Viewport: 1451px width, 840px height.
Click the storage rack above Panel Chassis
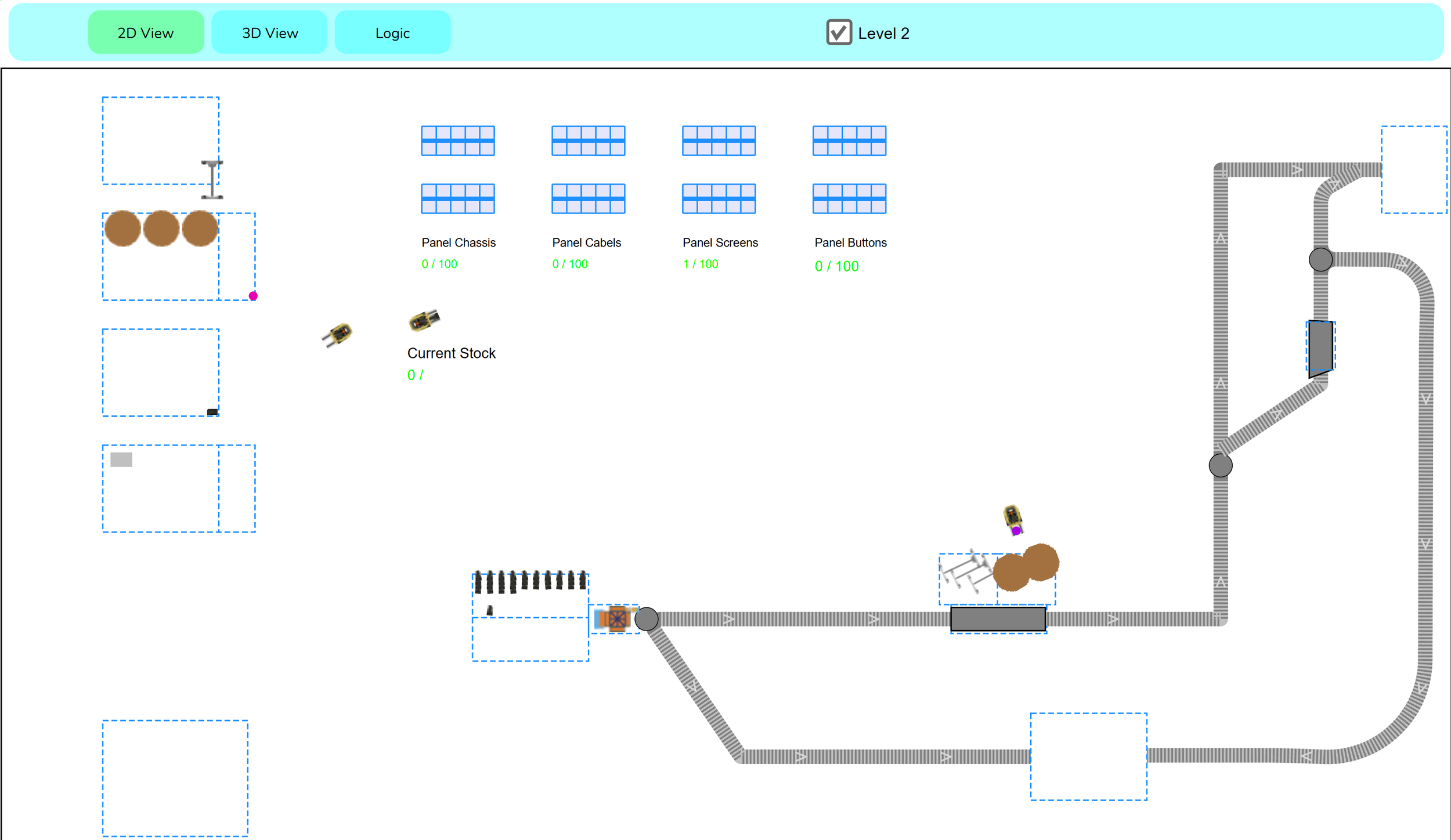click(x=457, y=141)
